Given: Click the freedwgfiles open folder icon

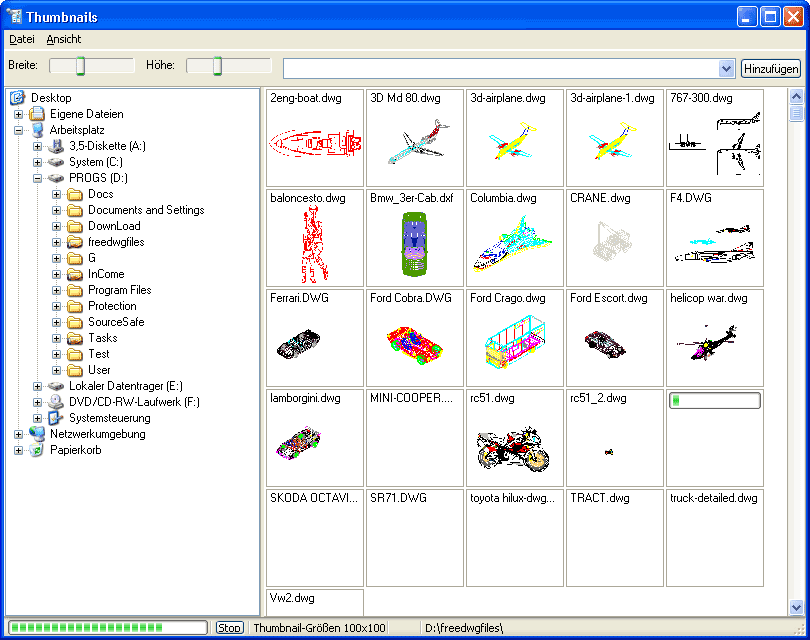Looking at the screenshot, I should (75, 242).
